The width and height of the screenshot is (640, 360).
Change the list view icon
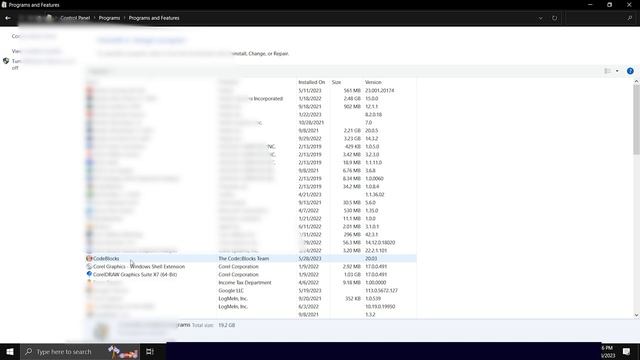coord(608,71)
